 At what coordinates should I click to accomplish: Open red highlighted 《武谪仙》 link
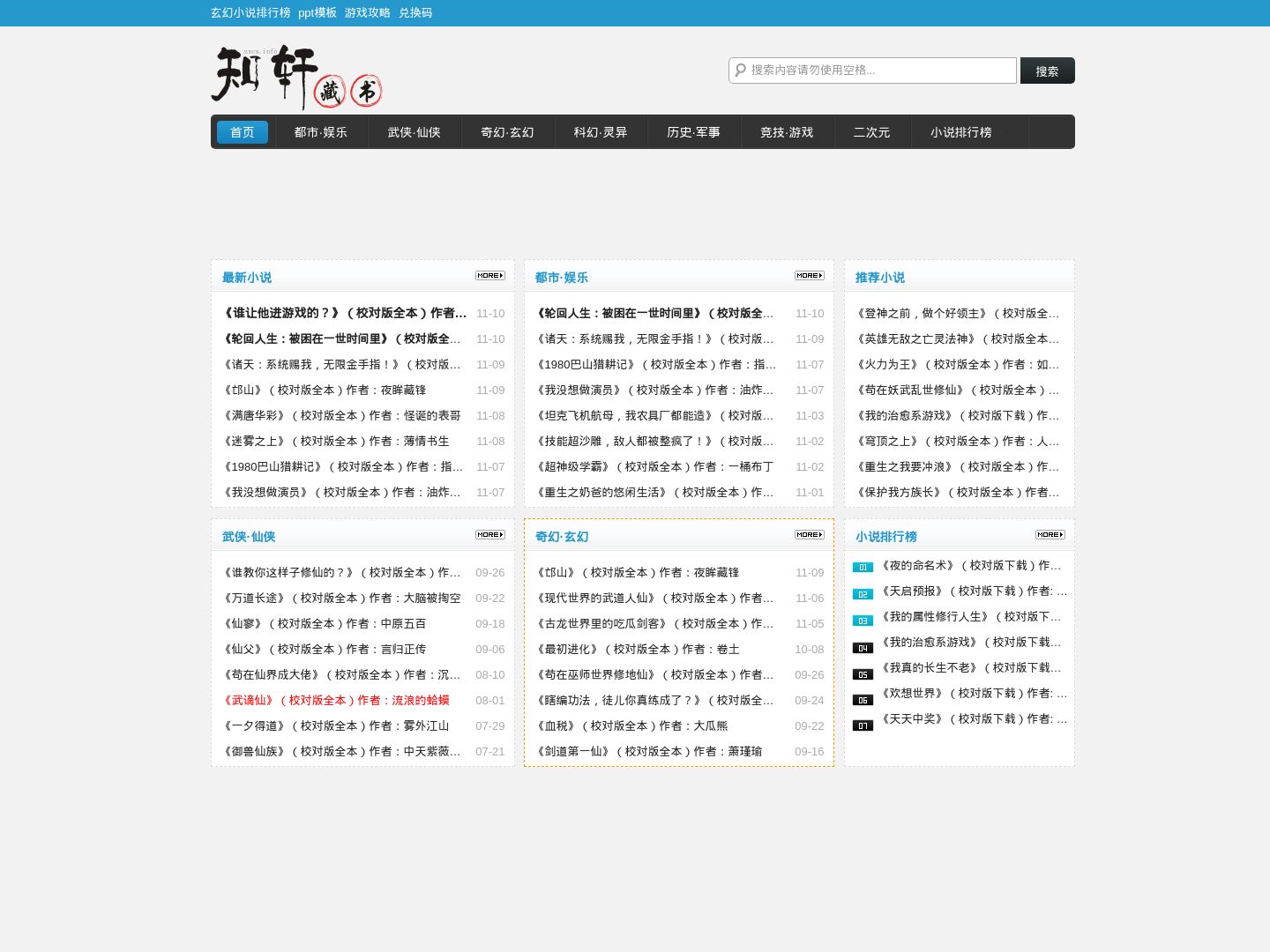point(336,700)
